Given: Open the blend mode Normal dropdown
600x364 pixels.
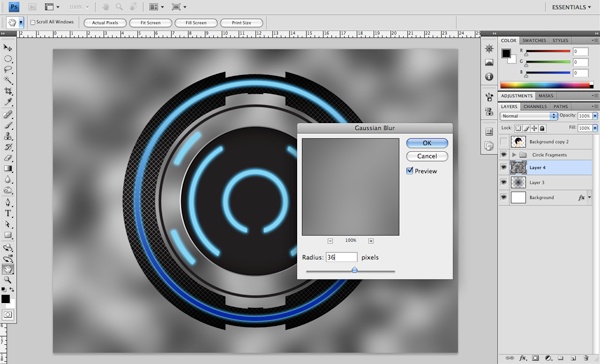Looking at the screenshot, I should point(528,116).
